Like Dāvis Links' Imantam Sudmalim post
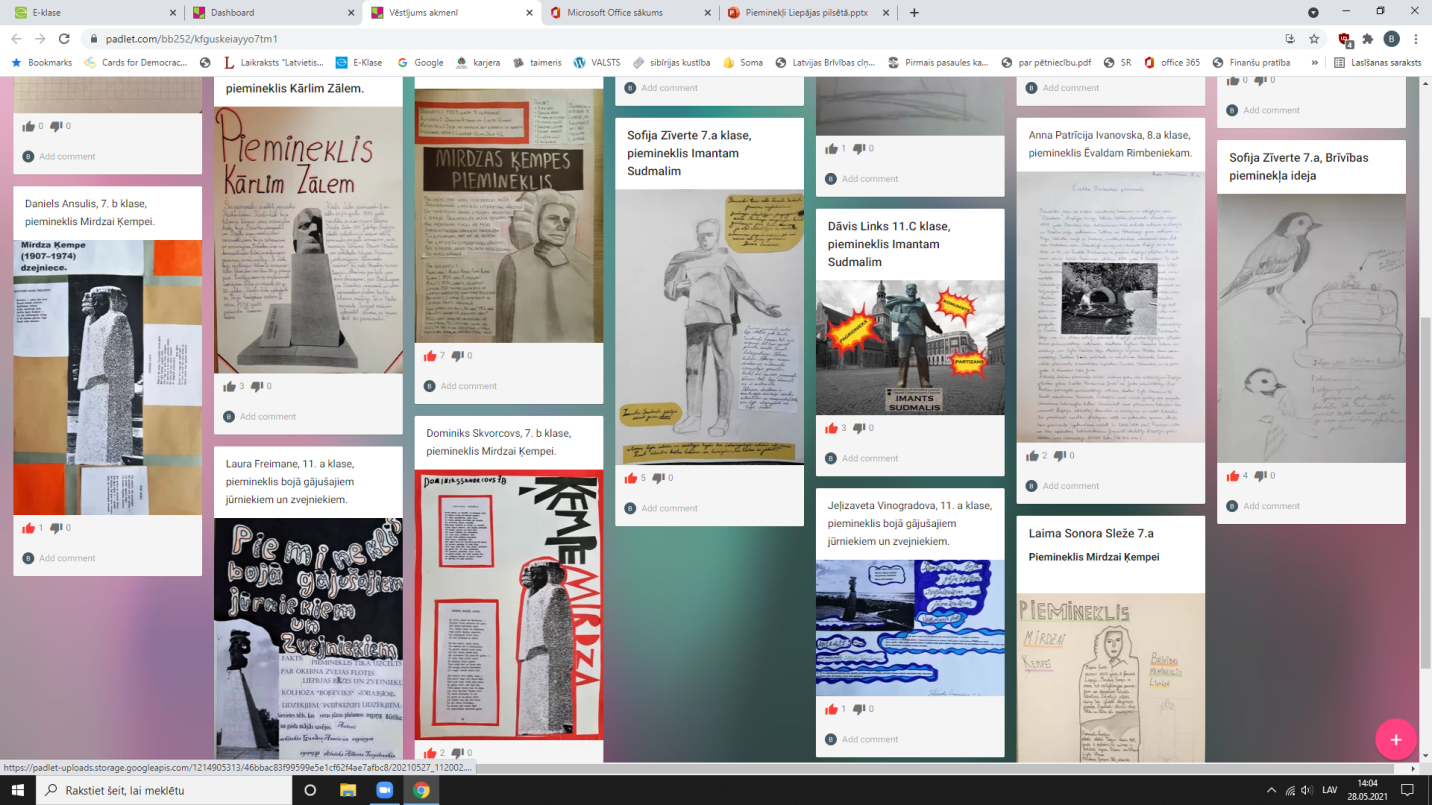 [x=831, y=428]
